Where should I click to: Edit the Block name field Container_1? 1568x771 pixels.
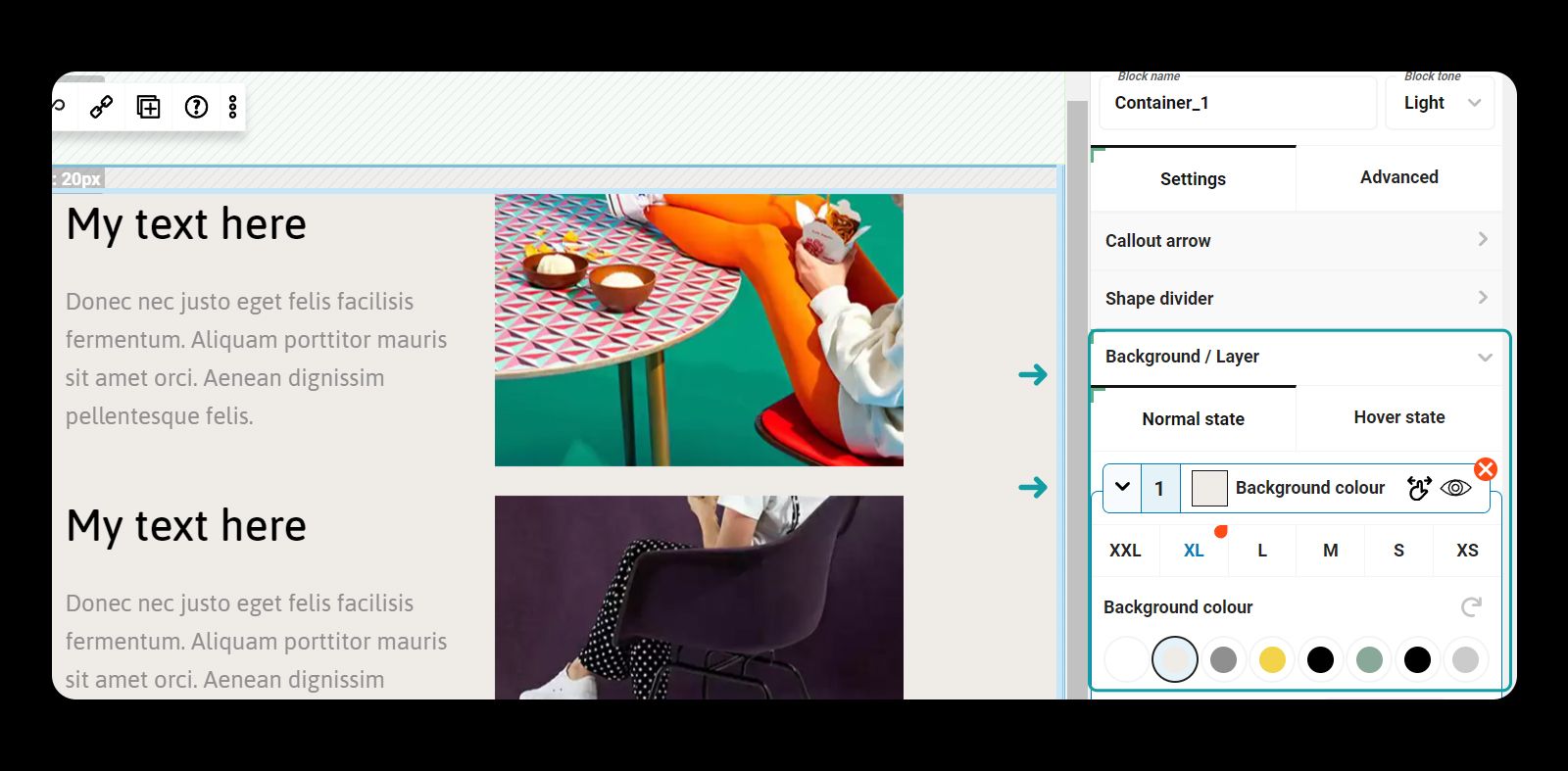point(1238,103)
